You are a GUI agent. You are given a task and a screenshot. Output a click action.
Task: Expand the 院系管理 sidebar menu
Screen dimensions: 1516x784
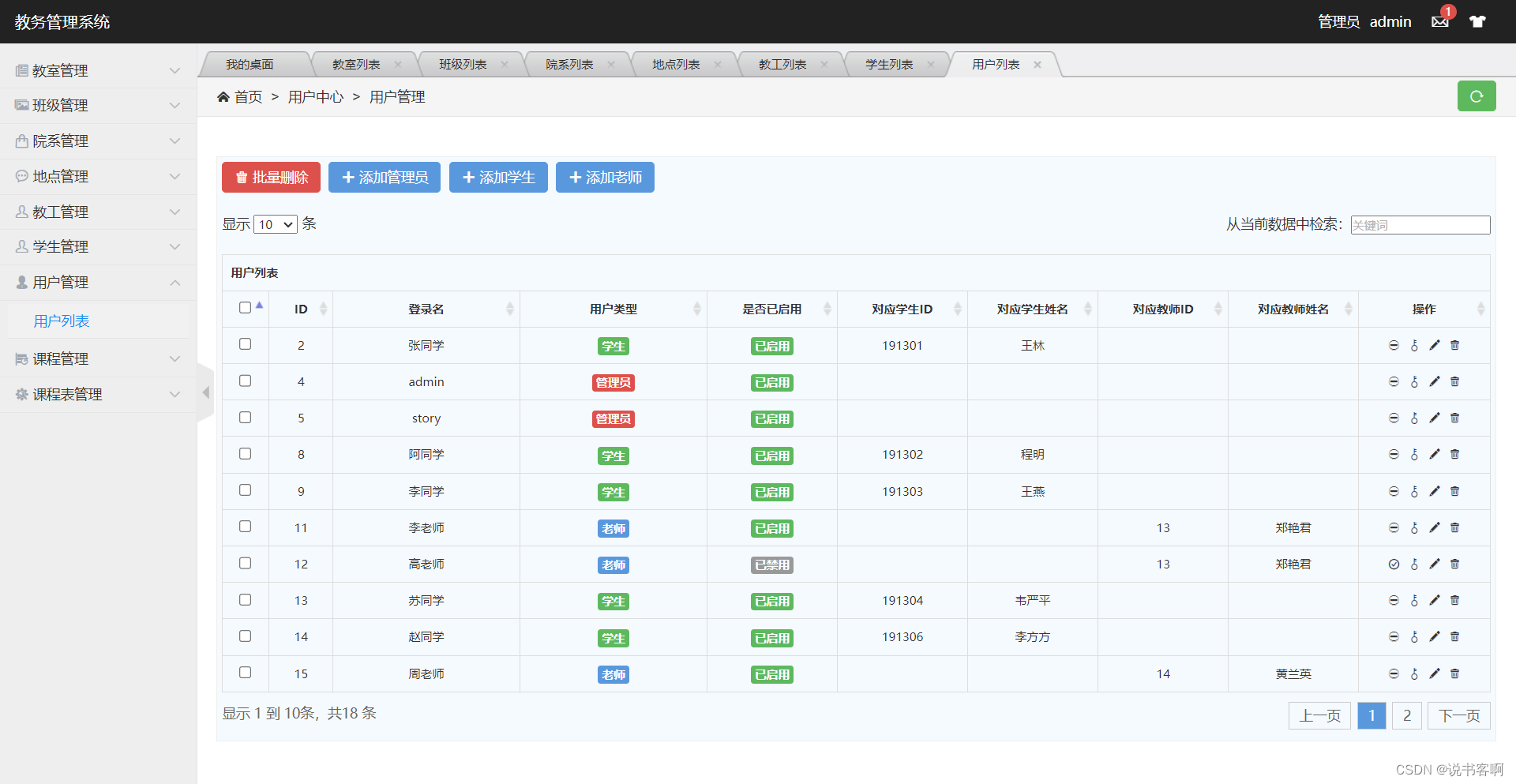[x=98, y=141]
